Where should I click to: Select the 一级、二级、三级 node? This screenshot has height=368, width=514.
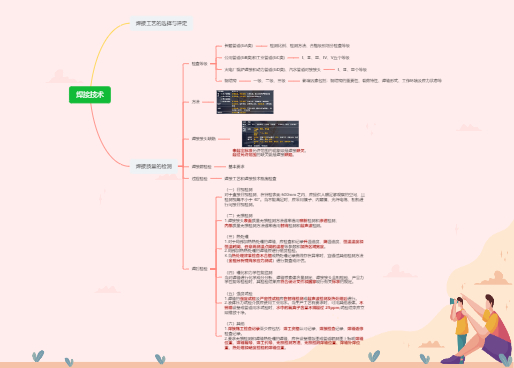269,81
